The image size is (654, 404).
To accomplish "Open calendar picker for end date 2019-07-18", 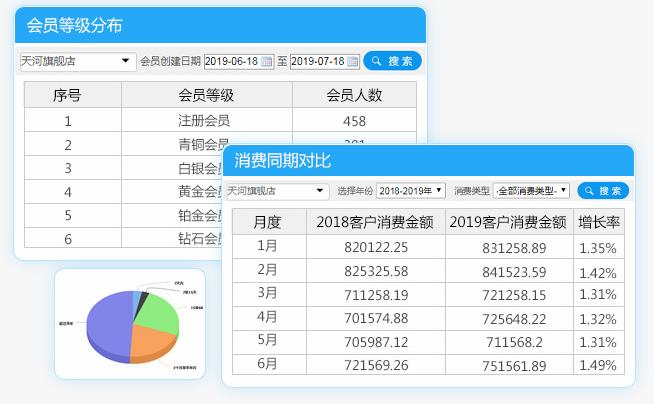I will (x=352, y=61).
